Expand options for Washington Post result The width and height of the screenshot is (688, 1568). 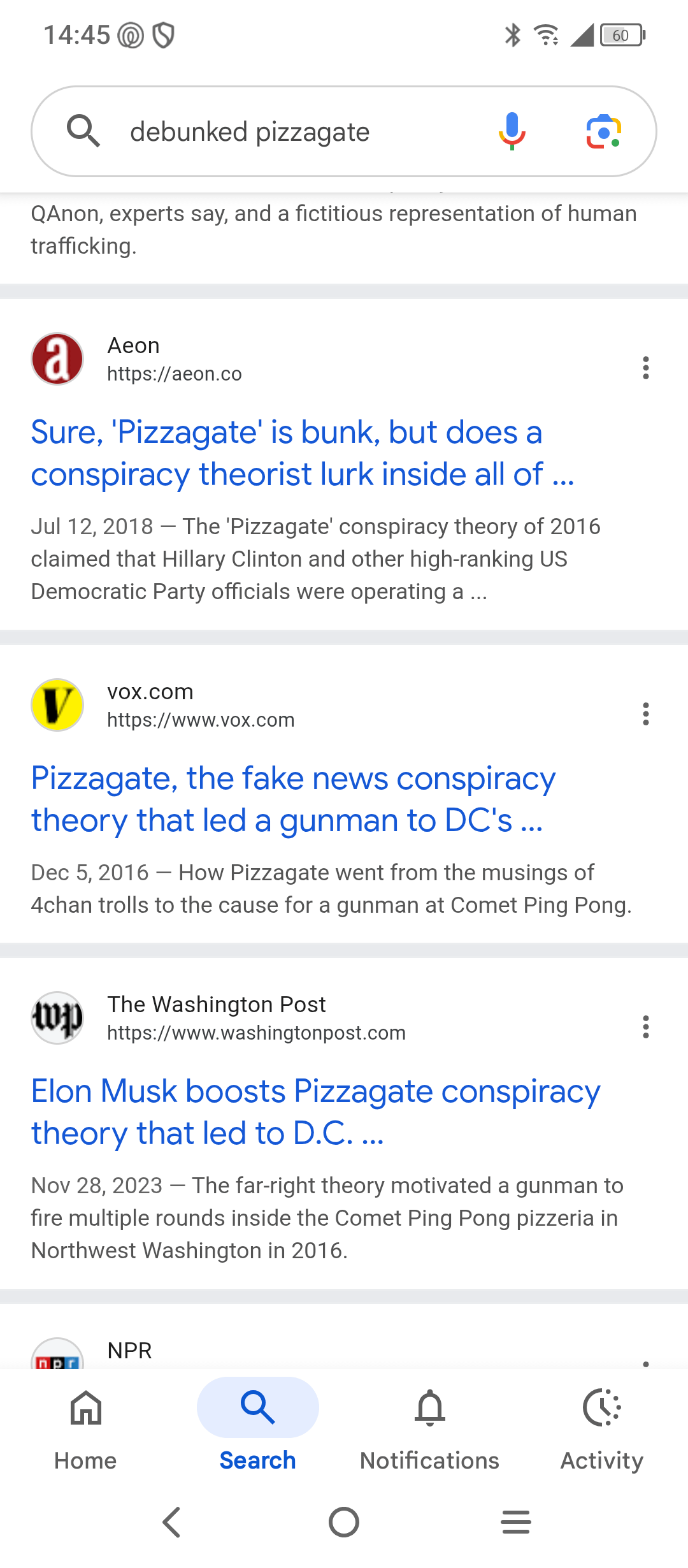645,1027
